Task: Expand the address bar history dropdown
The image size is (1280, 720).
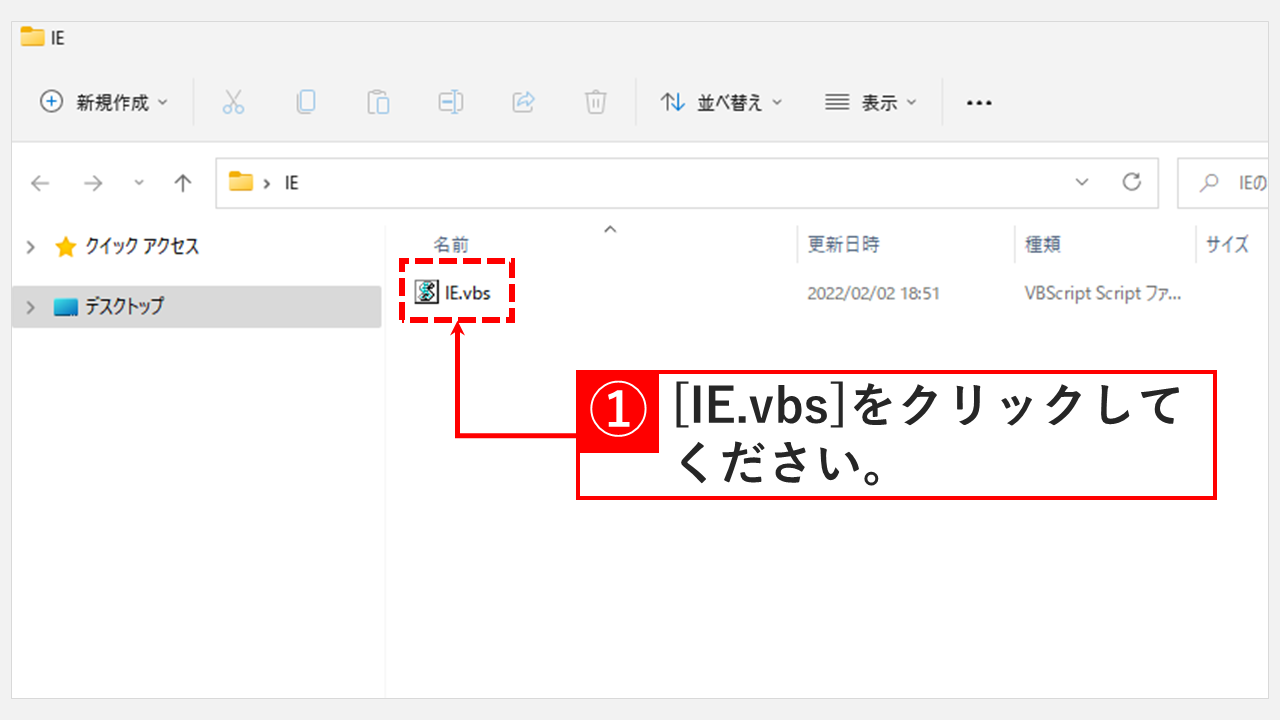Action: pyautogui.click(x=1082, y=182)
